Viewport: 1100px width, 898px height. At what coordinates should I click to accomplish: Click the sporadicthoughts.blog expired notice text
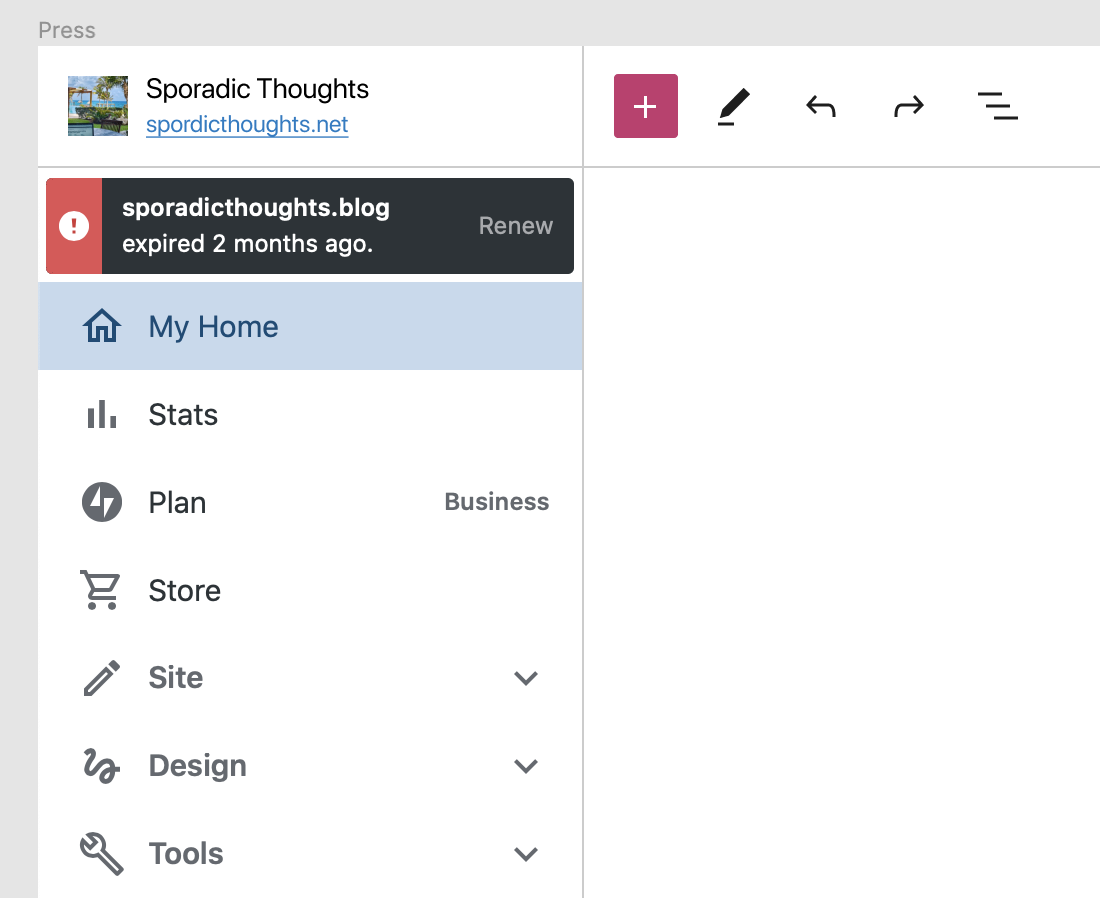click(255, 226)
